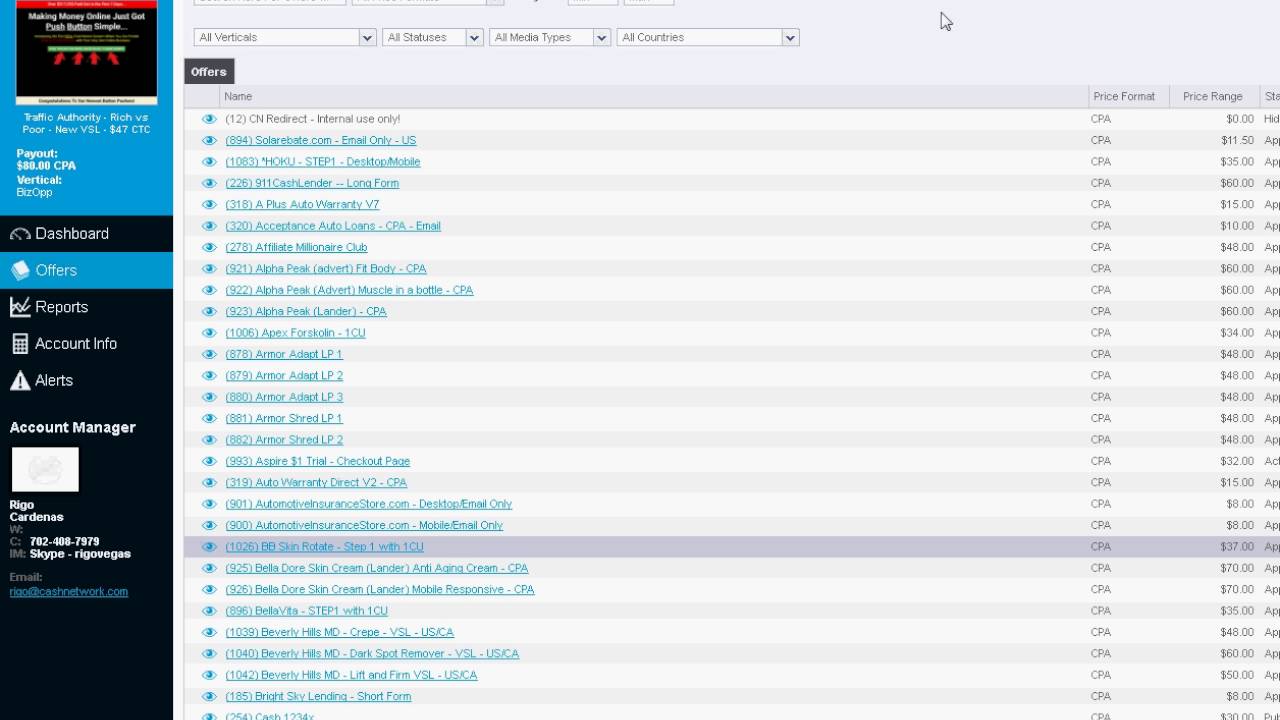The image size is (1280, 720).
Task: Click the Traffic Authority Rich vs Poor offer title
Action: [x=86, y=124]
